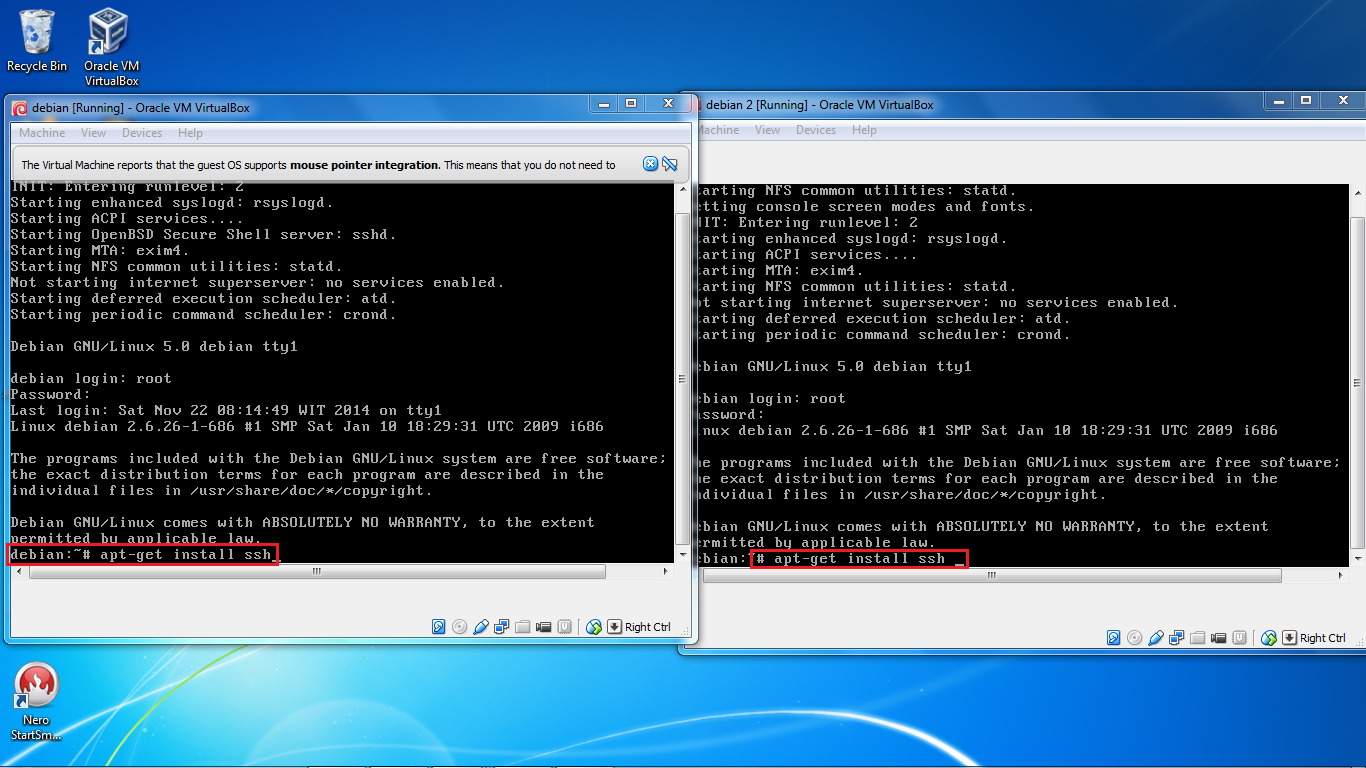
Task: Click the 'Right Ctrl' host key label in debian window
Action: click(648, 627)
